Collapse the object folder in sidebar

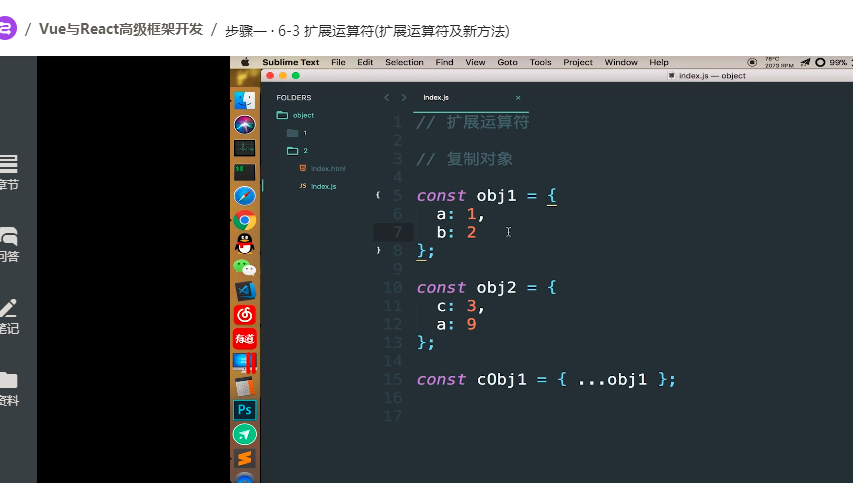(x=295, y=115)
